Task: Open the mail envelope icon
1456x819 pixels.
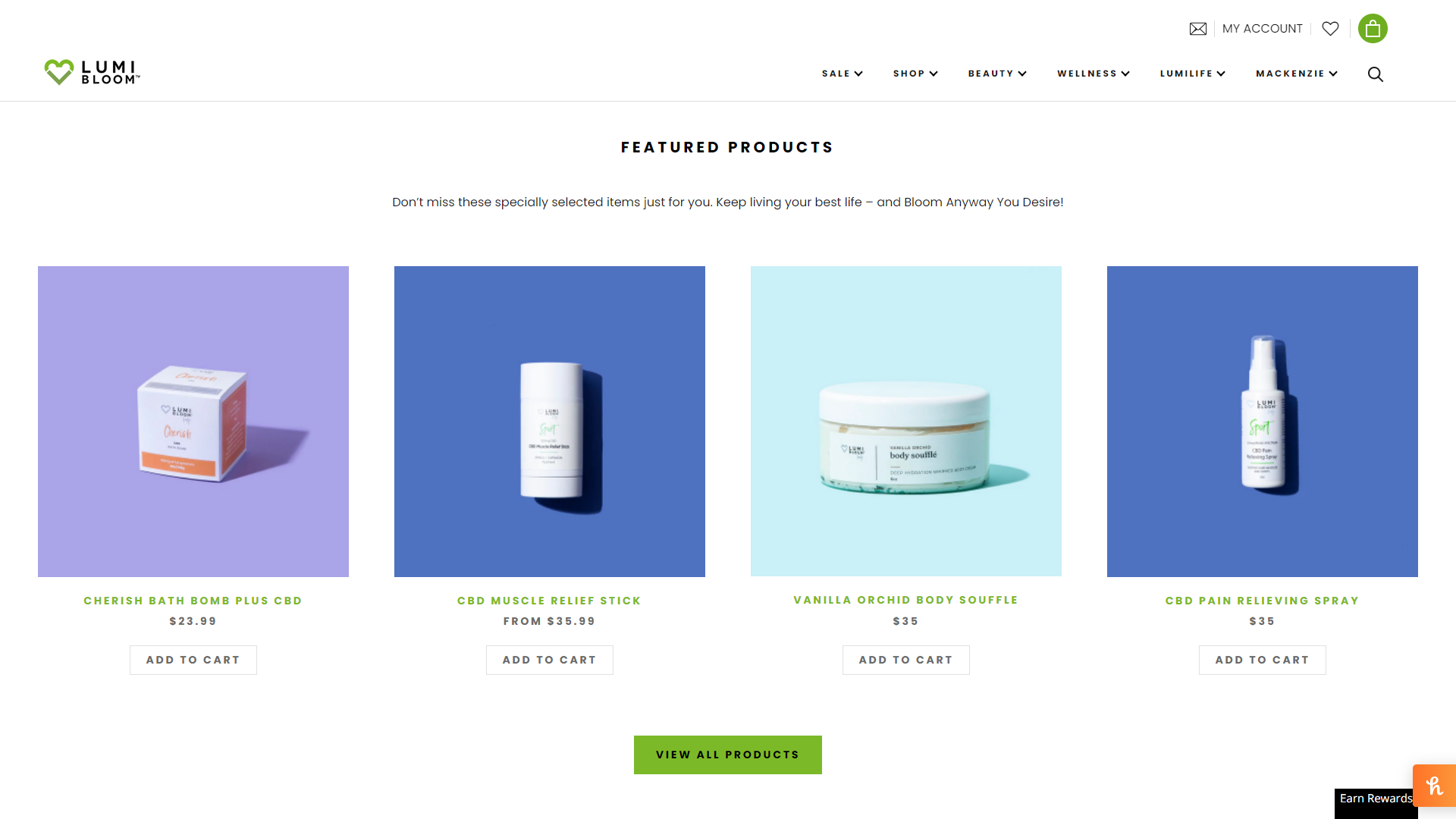Action: point(1198,29)
